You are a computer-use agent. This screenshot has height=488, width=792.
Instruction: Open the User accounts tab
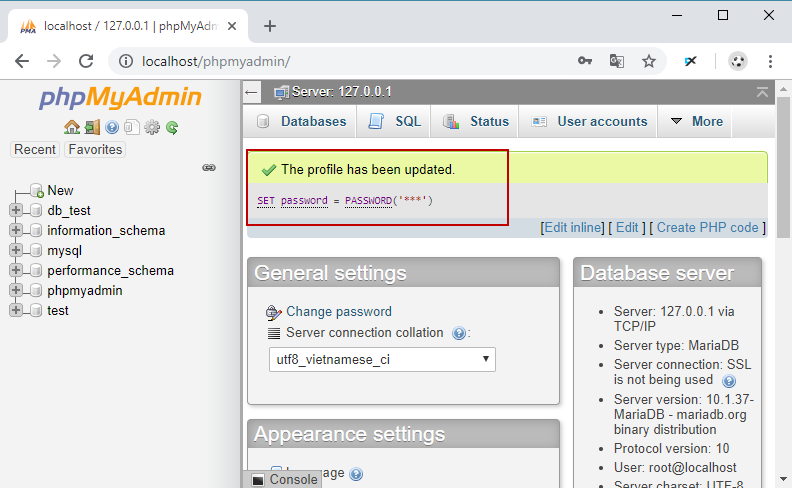588,121
